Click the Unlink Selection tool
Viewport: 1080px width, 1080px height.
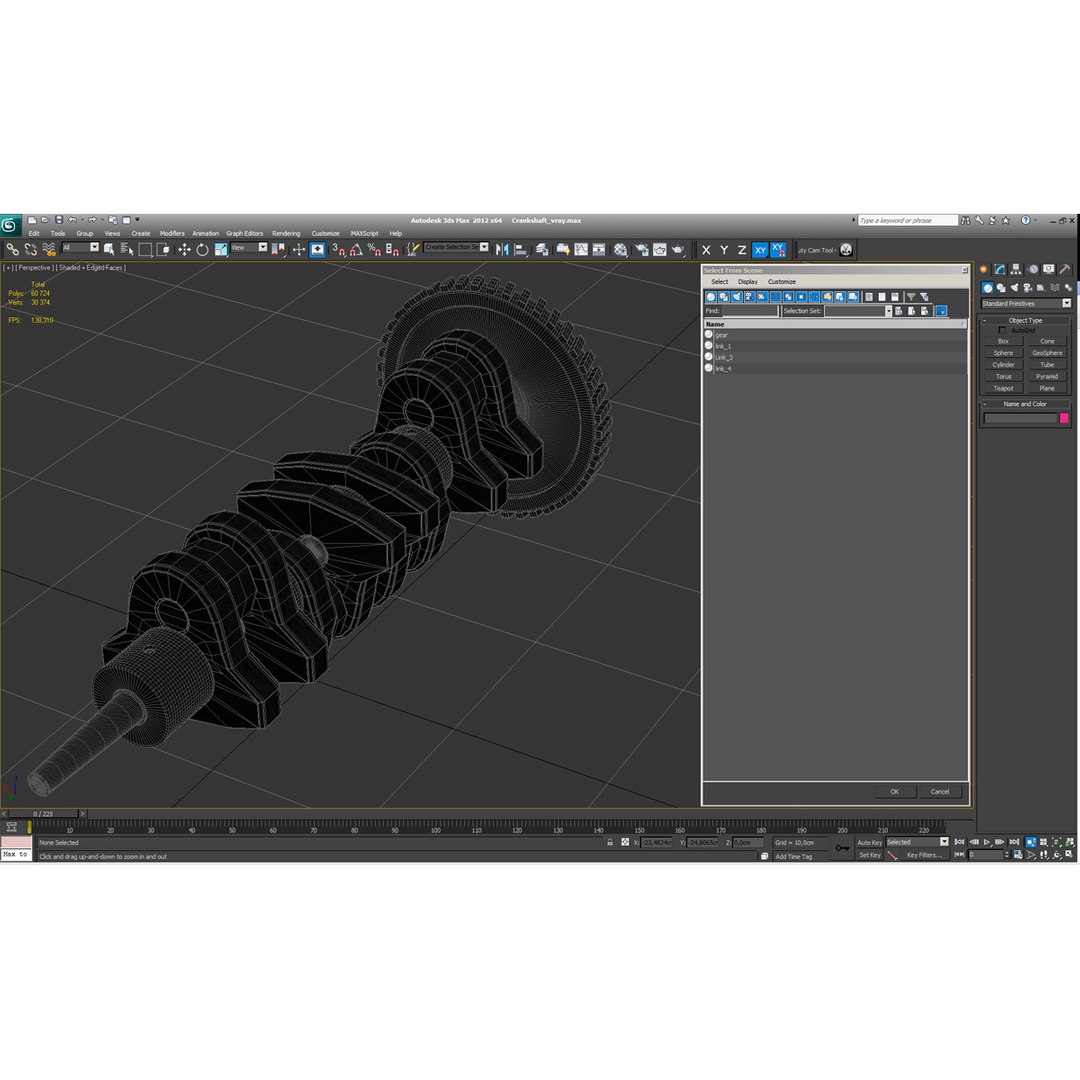coord(31,249)
